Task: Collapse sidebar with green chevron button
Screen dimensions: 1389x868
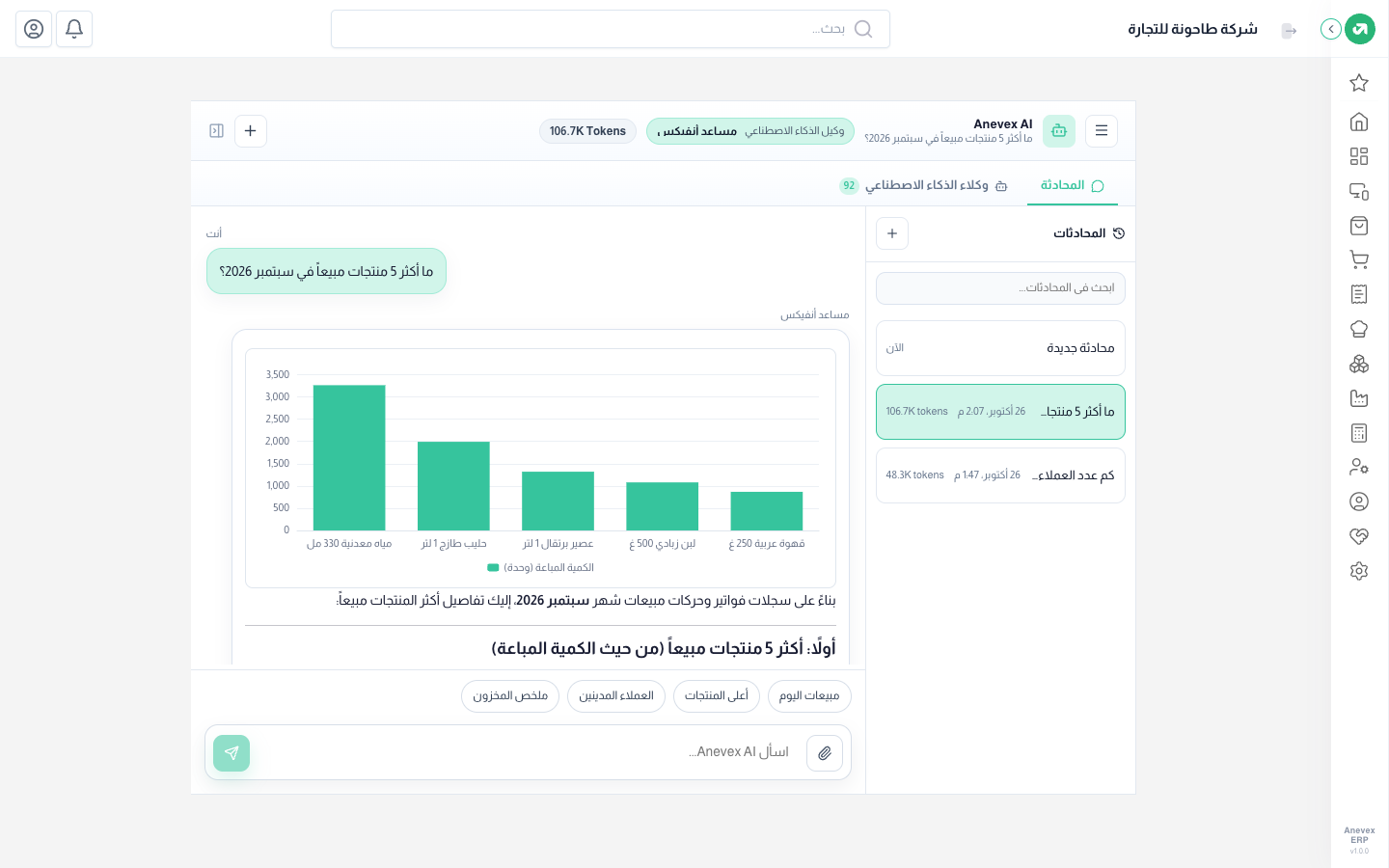Action: pyautogui.click(x=1331, y=29)
